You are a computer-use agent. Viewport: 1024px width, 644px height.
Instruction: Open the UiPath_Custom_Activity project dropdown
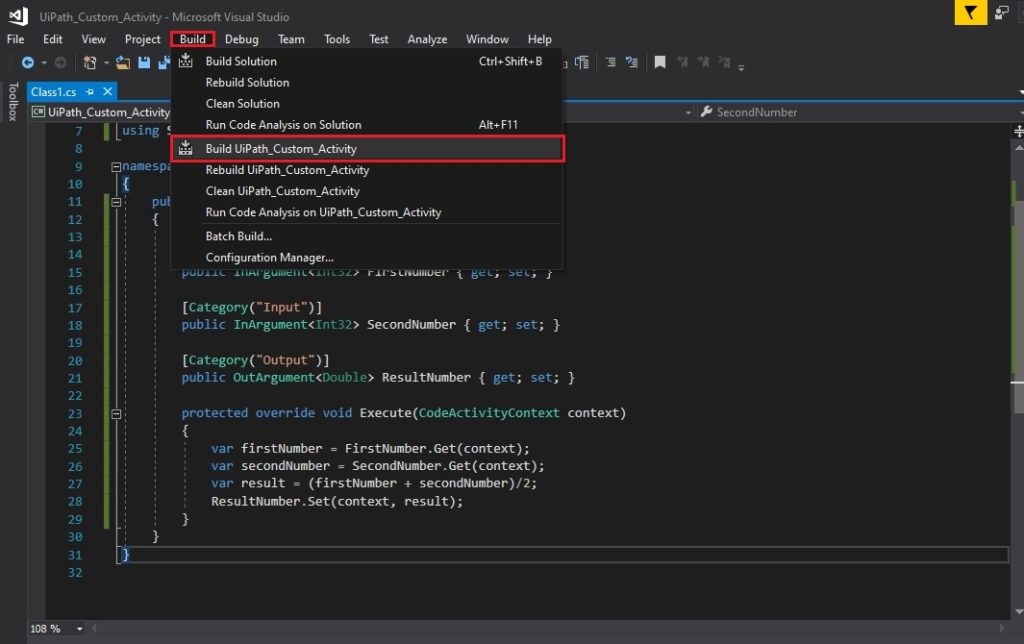(x=100, y=112)
